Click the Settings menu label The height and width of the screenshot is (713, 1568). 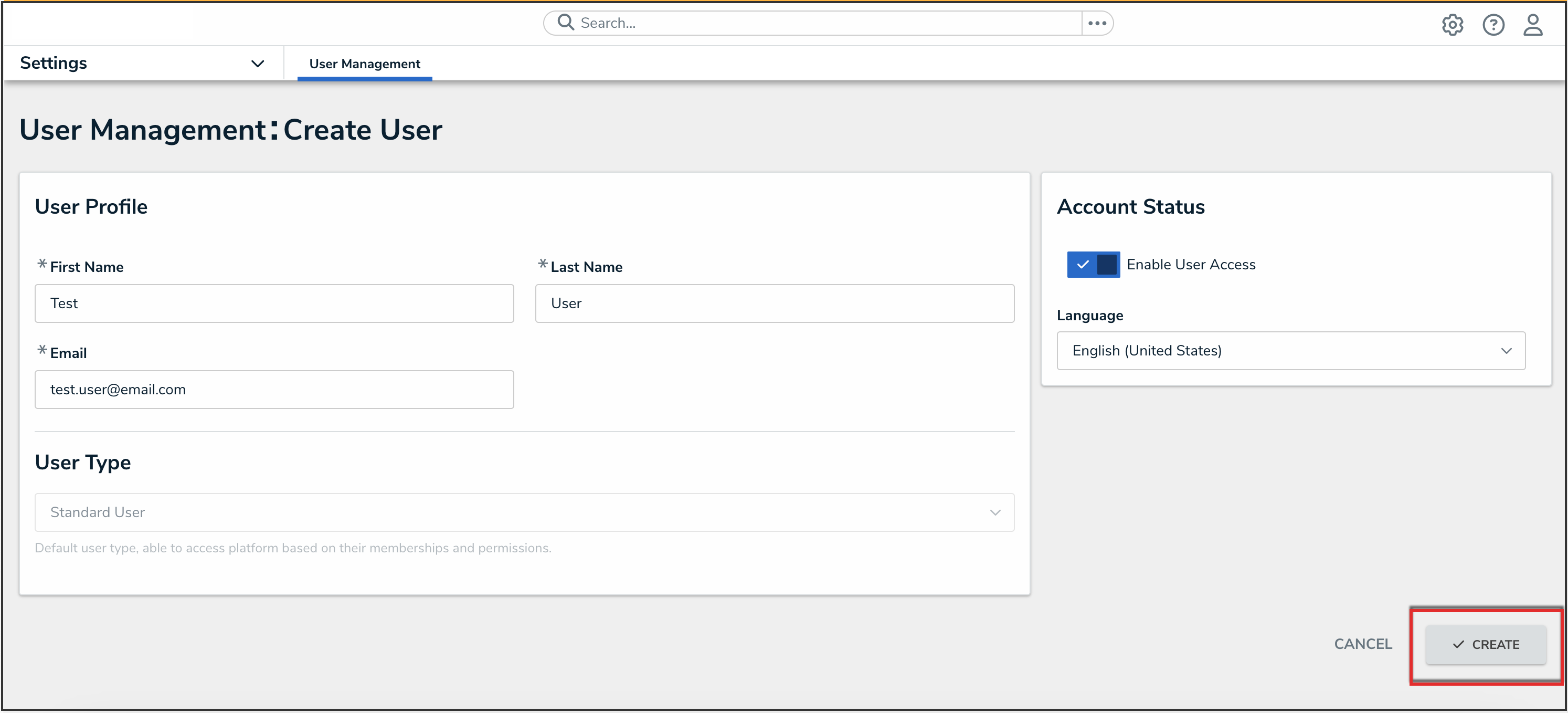pyautogui.click(x=54, y=64)
